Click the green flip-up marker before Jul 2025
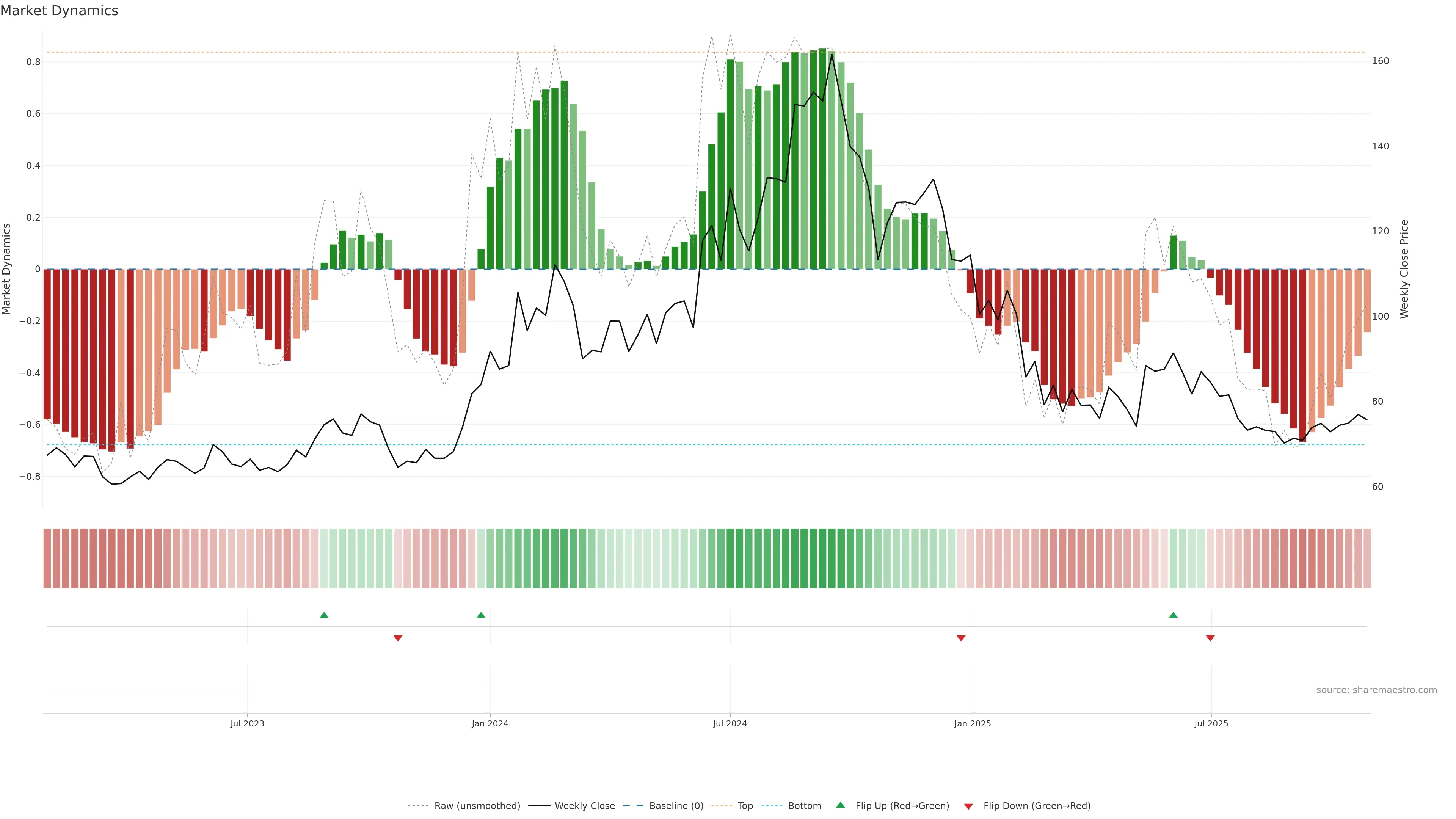1456x819 pixels. click(1174, 615)
